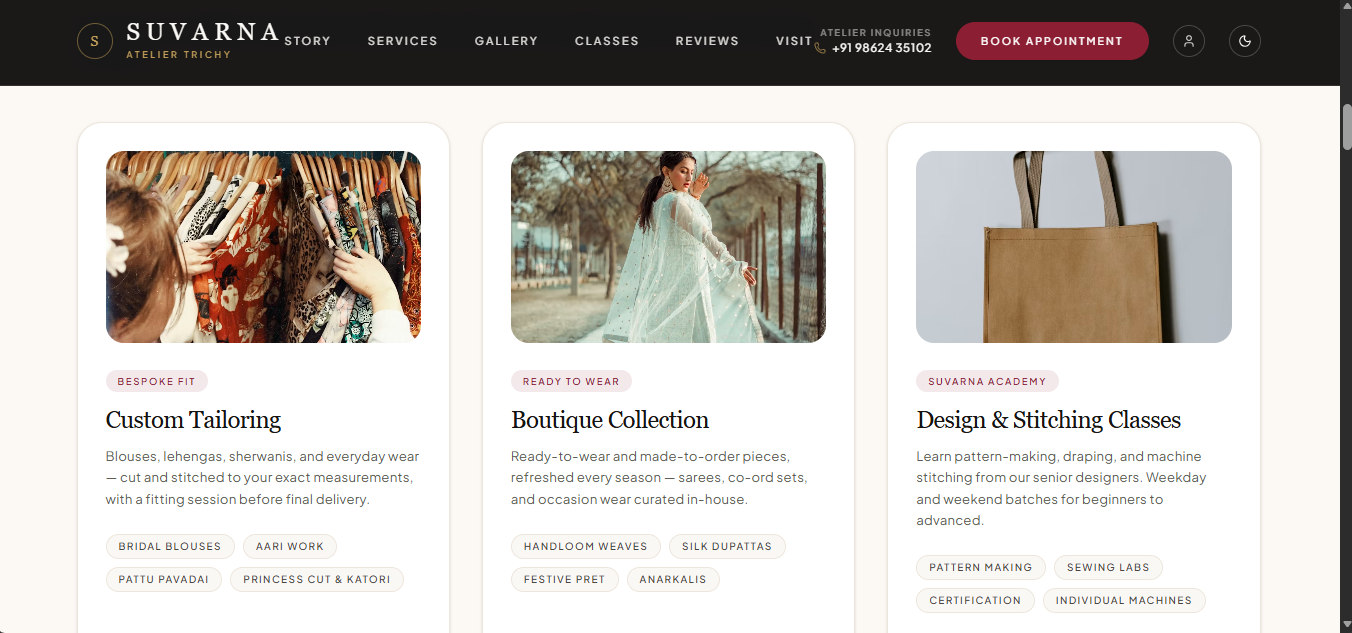Click the Book Appointment button
The height and width of the screenshot is (633, 1352).
[1052, 41]
